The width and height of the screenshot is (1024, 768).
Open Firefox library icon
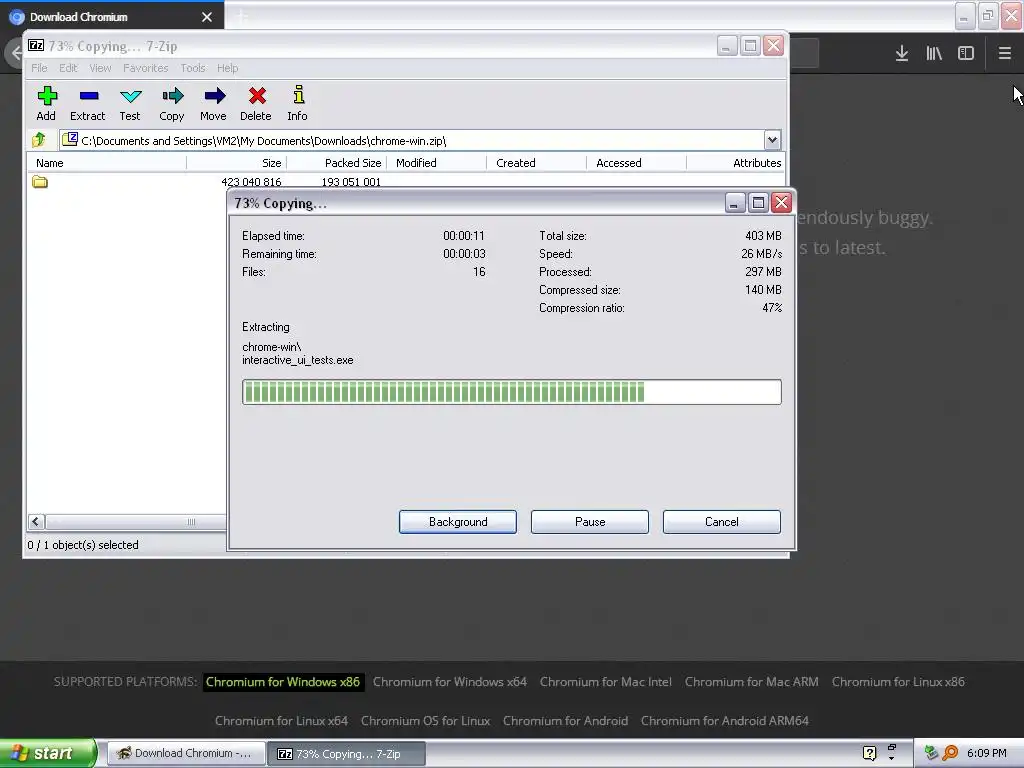(934, 53)
